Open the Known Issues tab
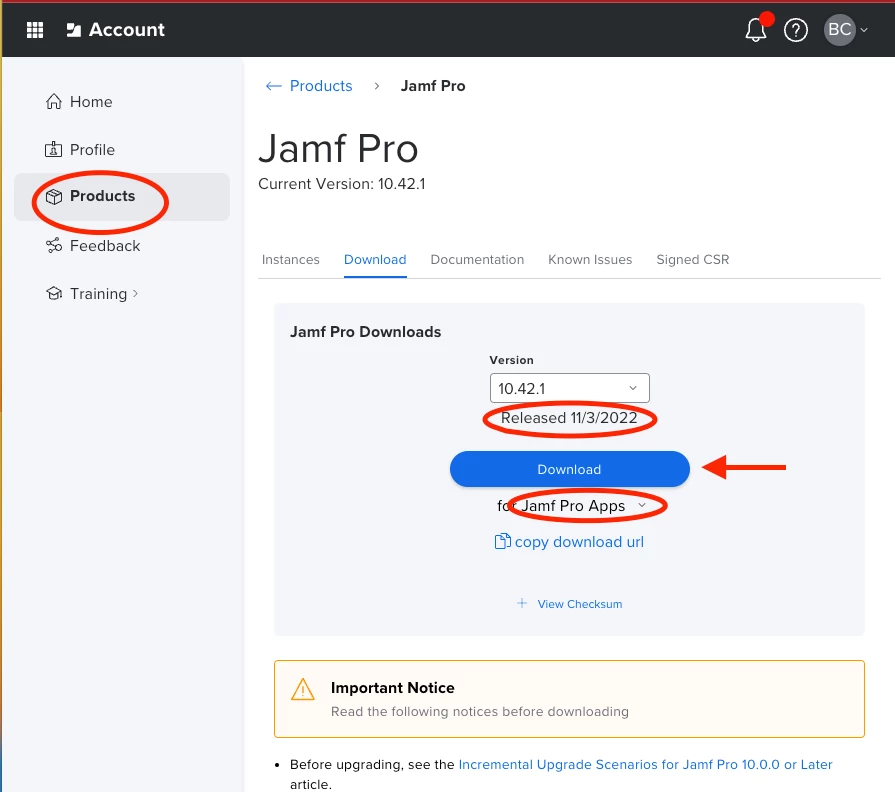This screenshot has width=895, height=792. point(590,260)
